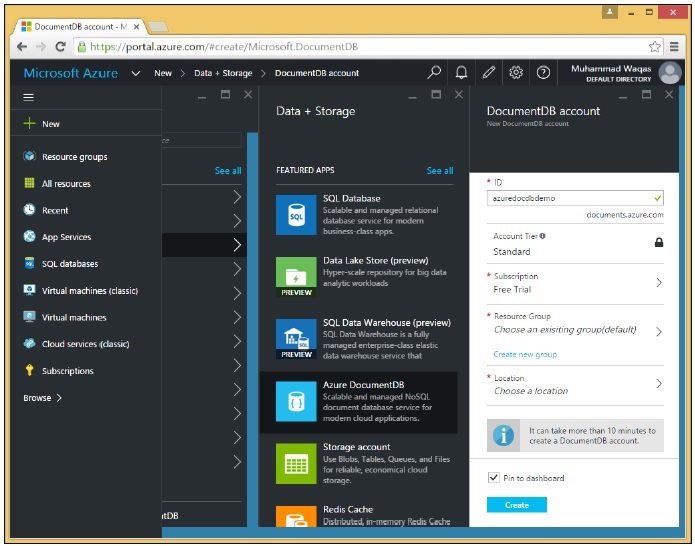Click the Virtual machines monitor icon

29,317
